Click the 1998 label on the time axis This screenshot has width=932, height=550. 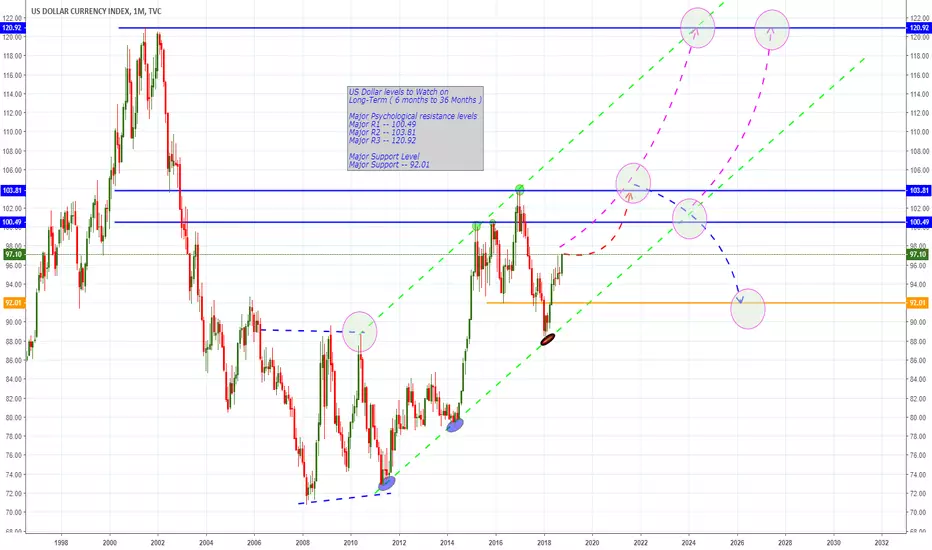tap(61, 543)
